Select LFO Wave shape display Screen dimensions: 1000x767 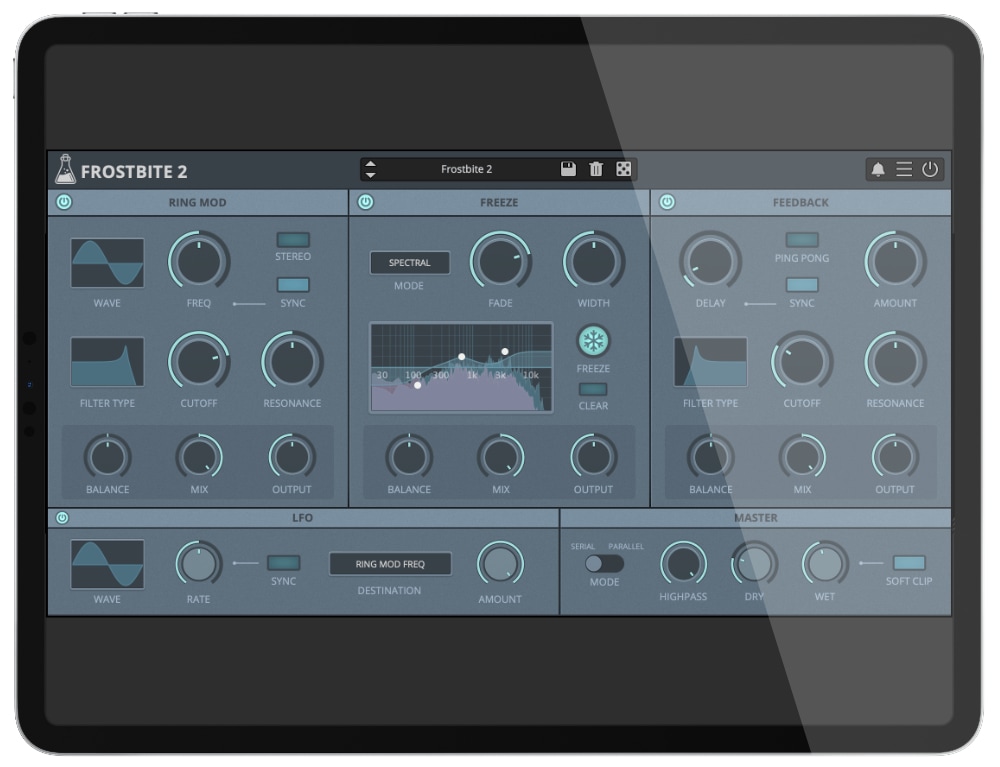[107, 564]
